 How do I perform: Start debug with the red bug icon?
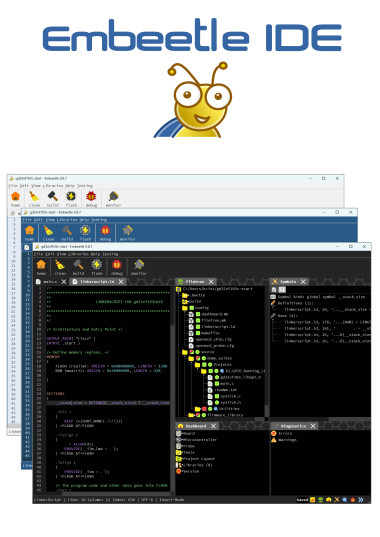pyautogui.click(x=117, y=264)
